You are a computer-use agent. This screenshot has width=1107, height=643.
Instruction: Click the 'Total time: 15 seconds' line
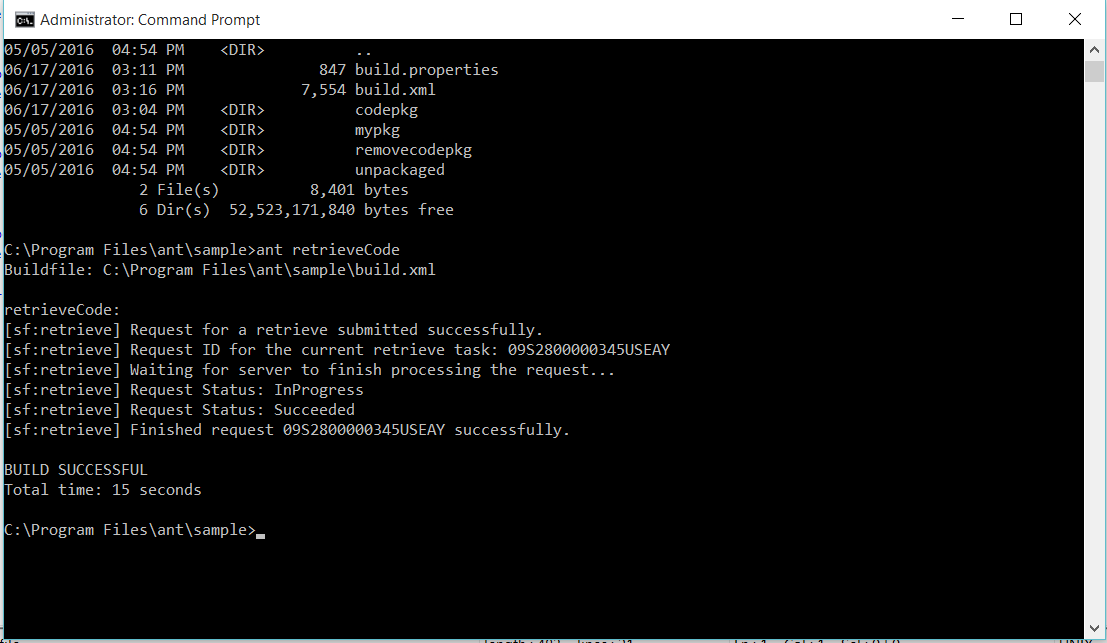[103, 490]
